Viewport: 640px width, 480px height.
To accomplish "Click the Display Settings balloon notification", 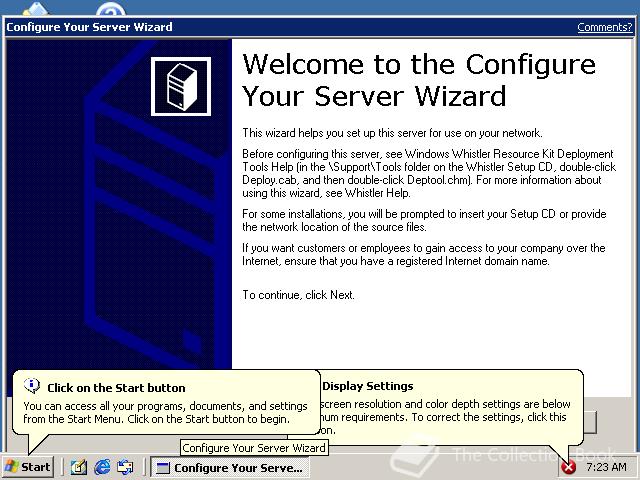I will coord(451,407).
